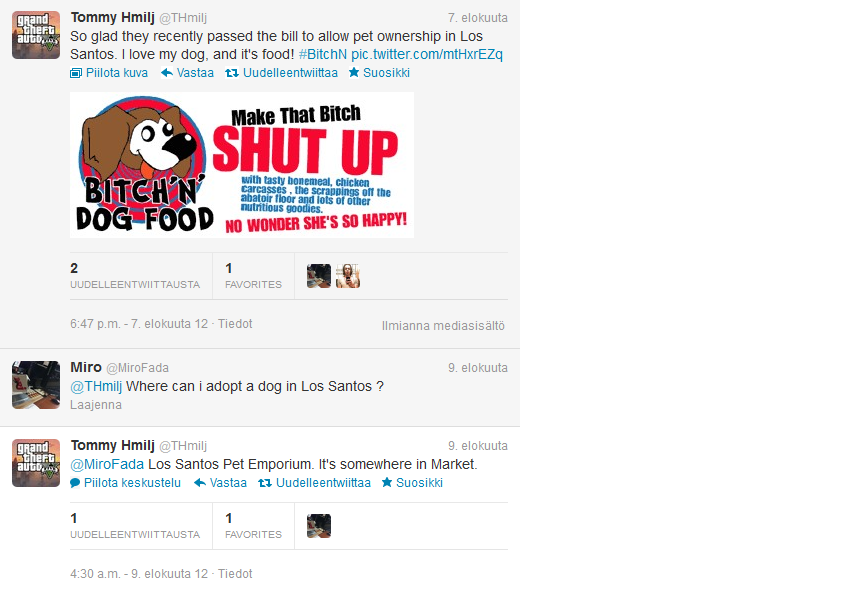Click @MiroFada mention in last tweet
This screenshot has height=593, width=864.
[x=107, y=464]
